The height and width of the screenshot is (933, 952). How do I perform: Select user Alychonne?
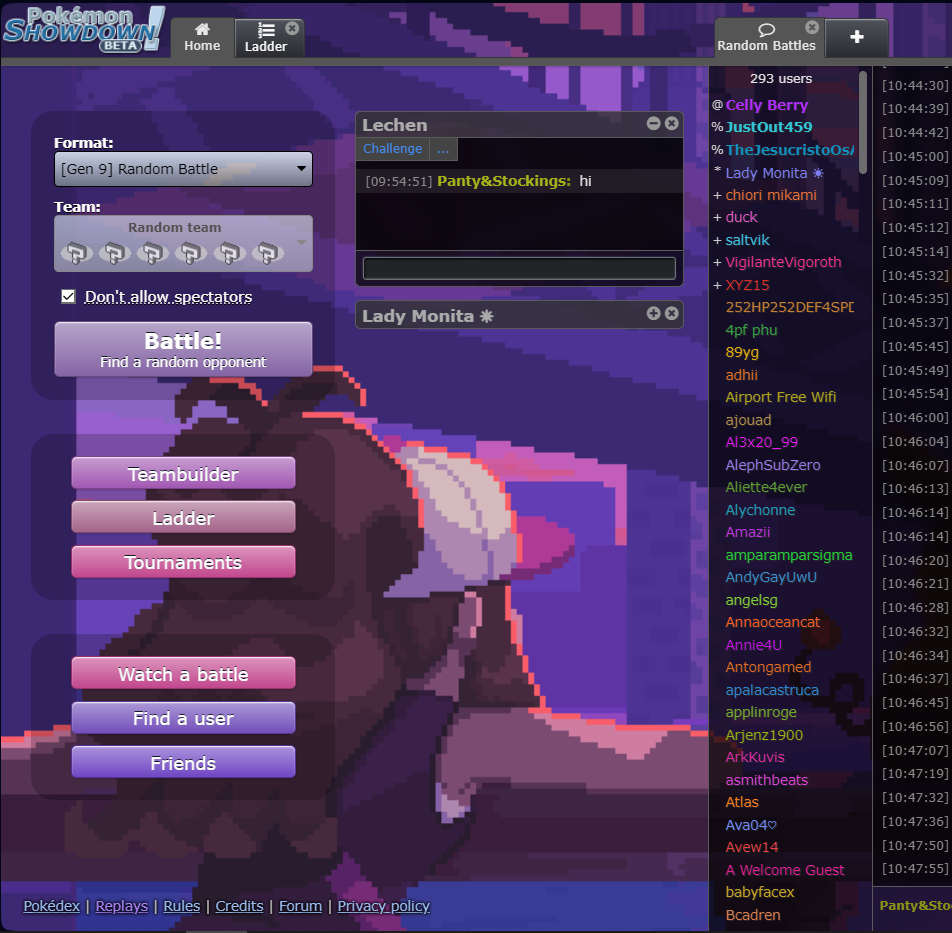pyautogui.click(x=760, y=510)
